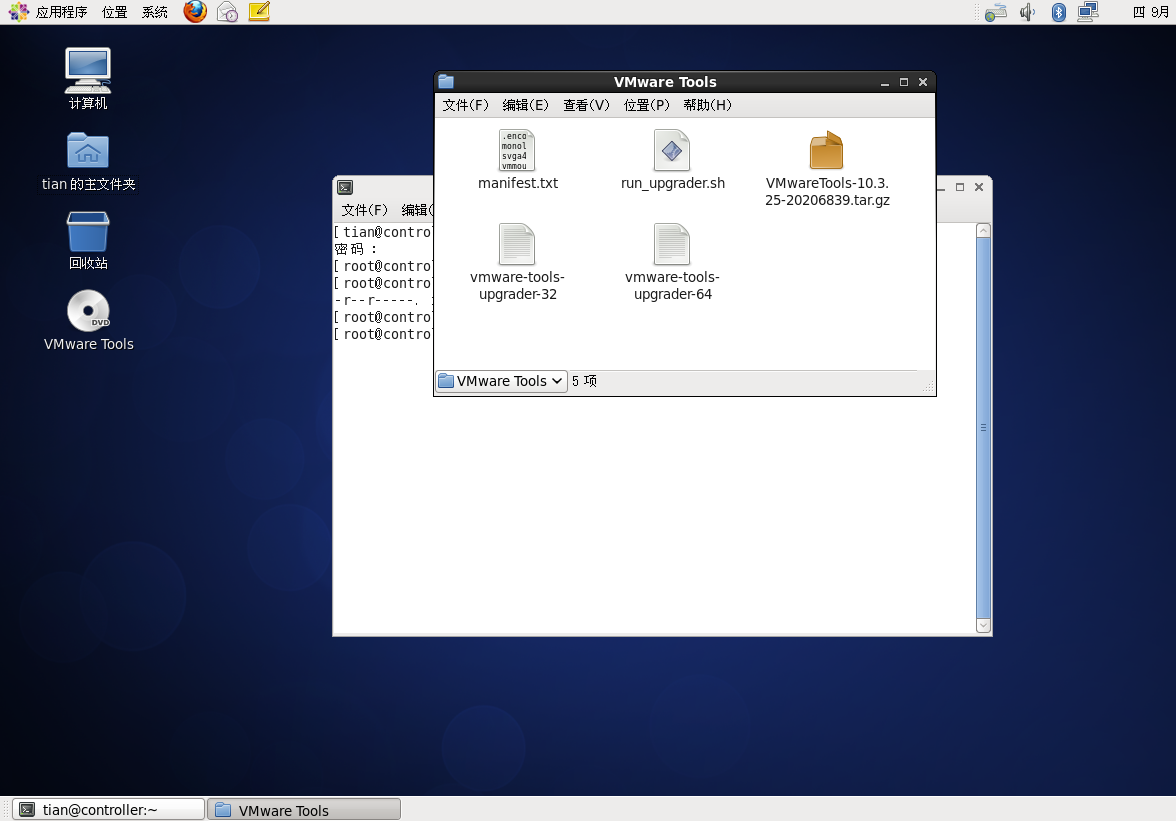Open the 计算机 desktop icon

pos(88,79)
